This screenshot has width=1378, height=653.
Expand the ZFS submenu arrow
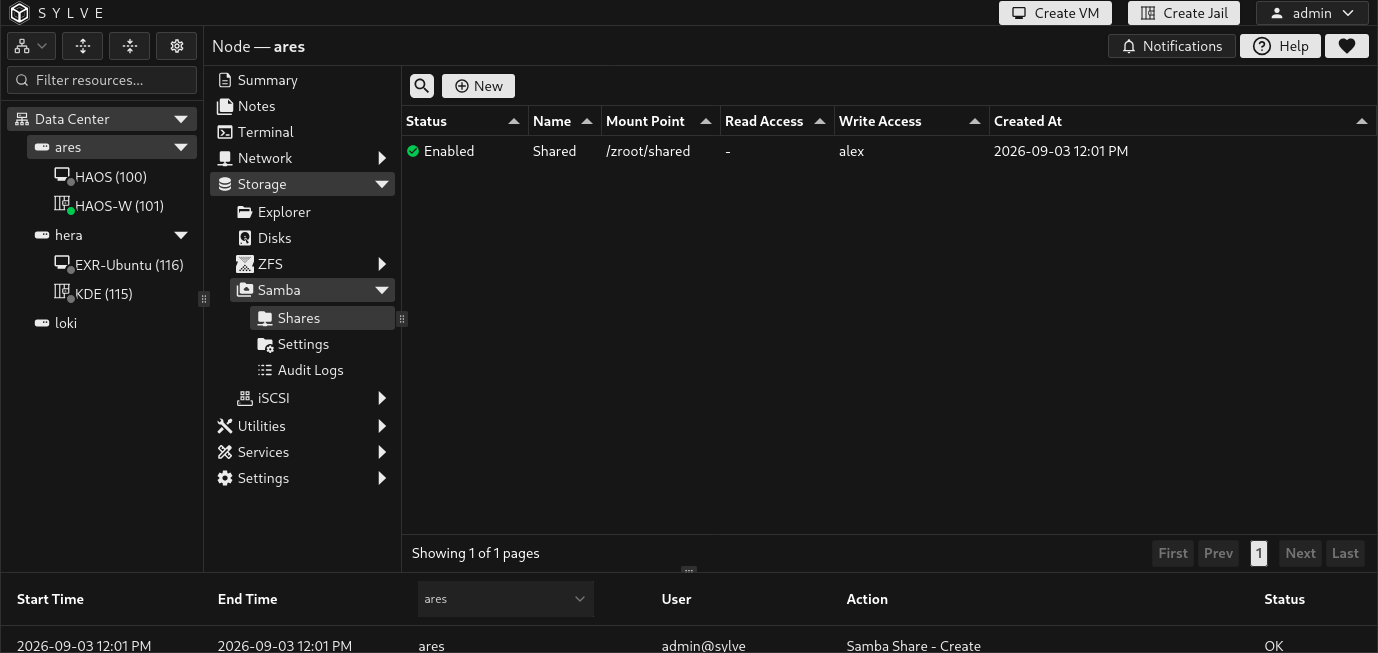(x=382, y=264)
